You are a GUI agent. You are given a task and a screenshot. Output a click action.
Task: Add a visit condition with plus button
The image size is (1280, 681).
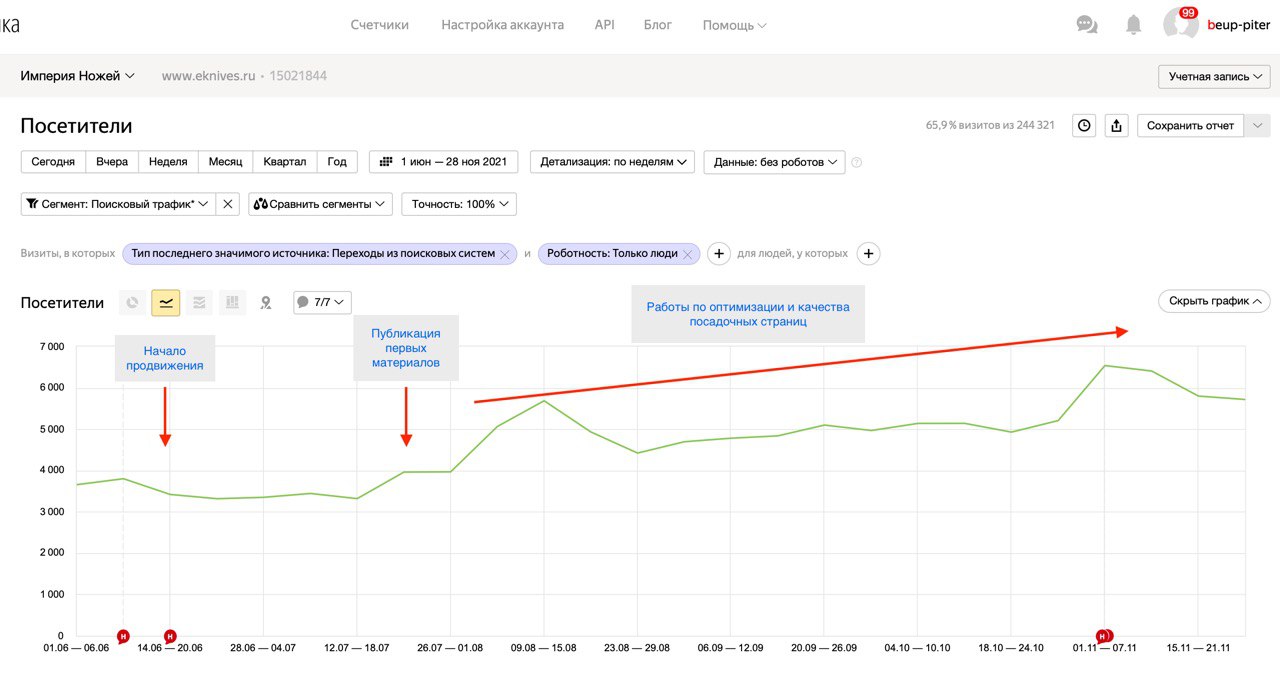(718, 254)
